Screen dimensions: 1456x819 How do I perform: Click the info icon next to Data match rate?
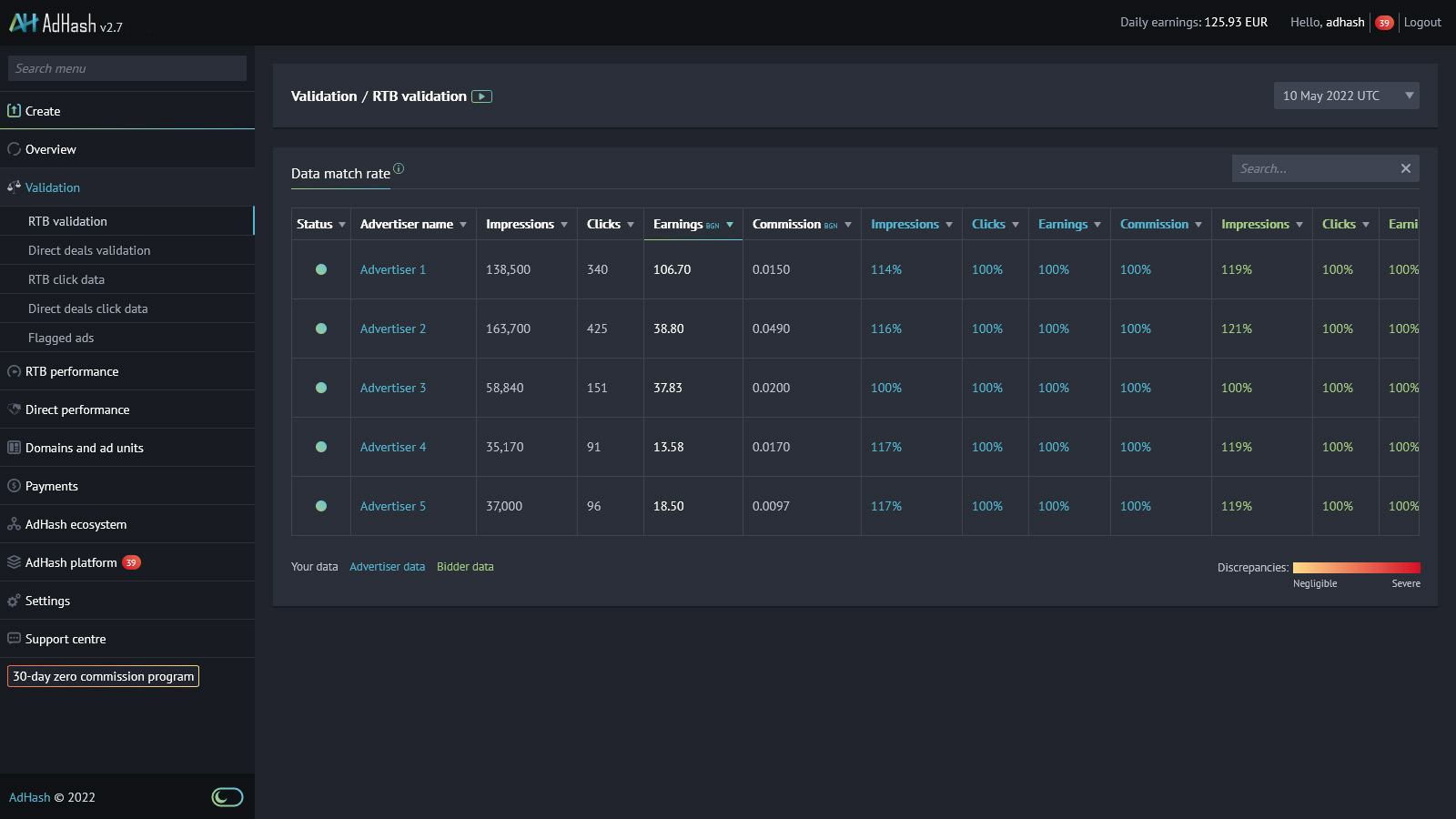(398, 167)
